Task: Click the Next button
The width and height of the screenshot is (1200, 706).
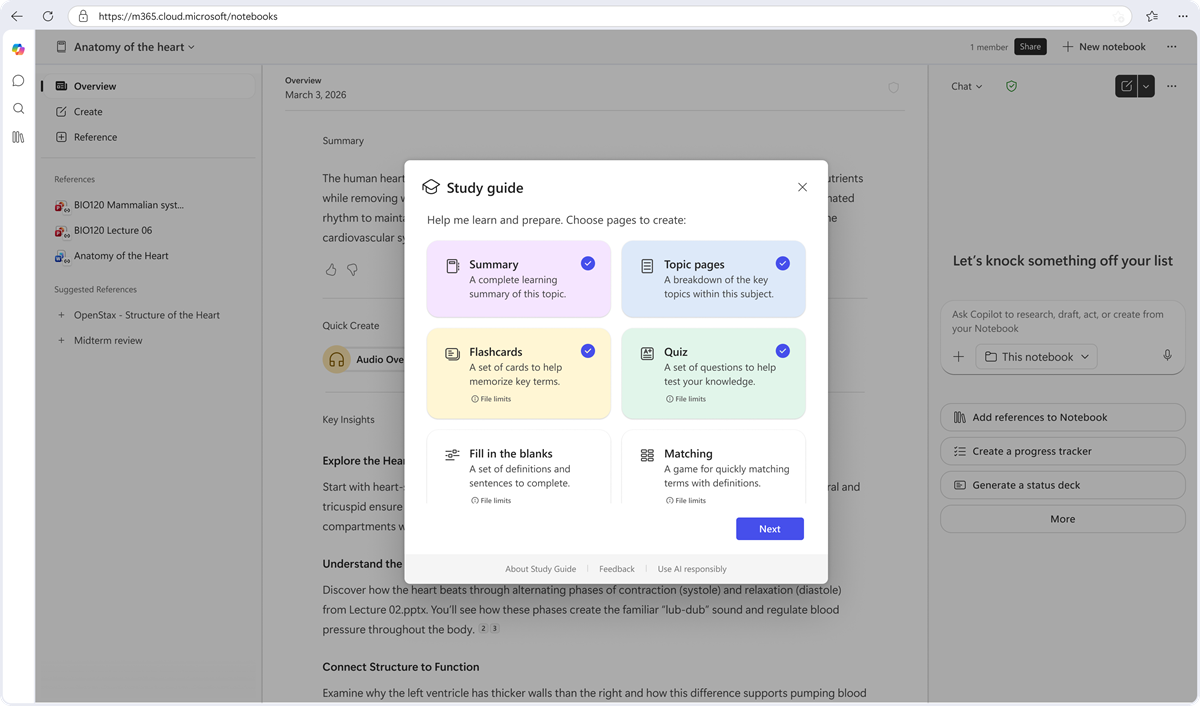Action: tap(770, 529)
